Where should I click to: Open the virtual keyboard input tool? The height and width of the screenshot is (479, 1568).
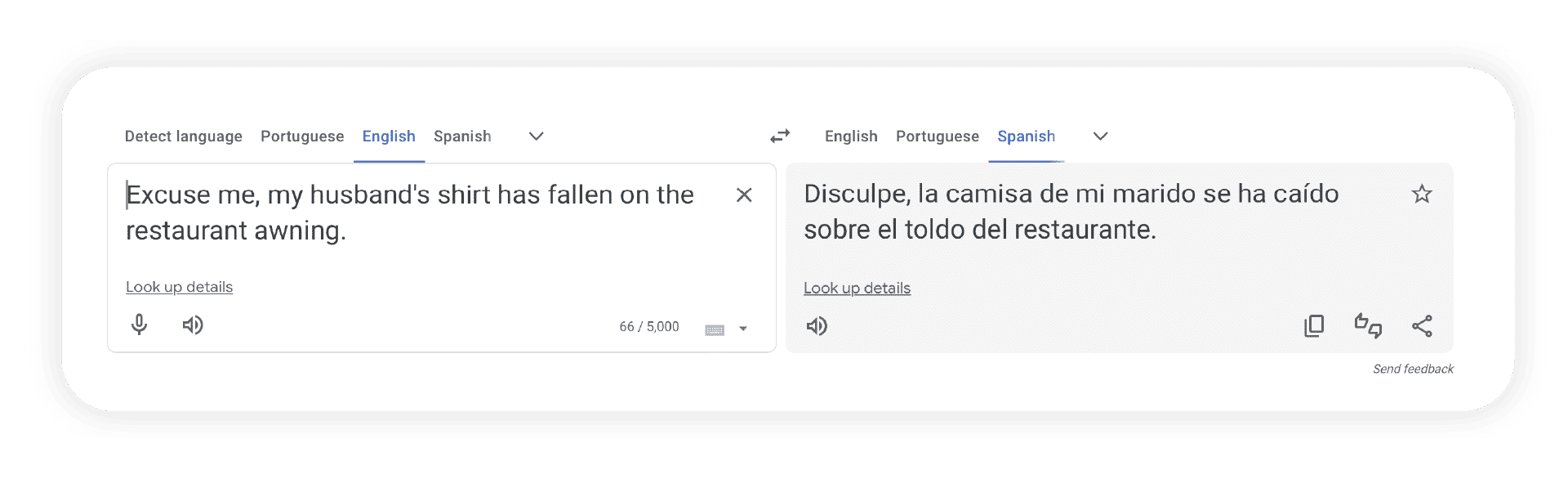click(715, 329)
